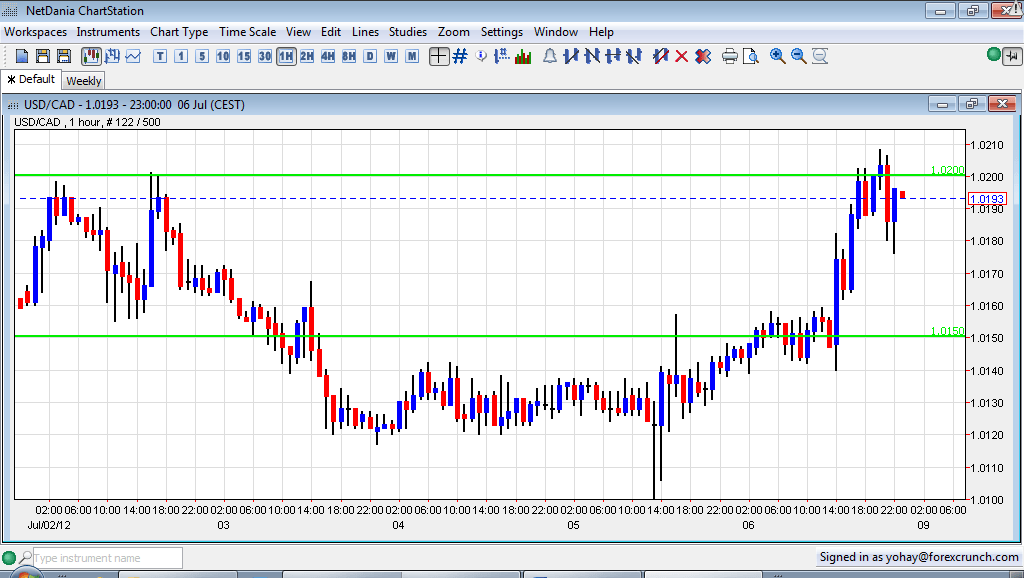Select the 1H hourly time scale
This screenshot has height=578, width=1024.
pos(286,56)
